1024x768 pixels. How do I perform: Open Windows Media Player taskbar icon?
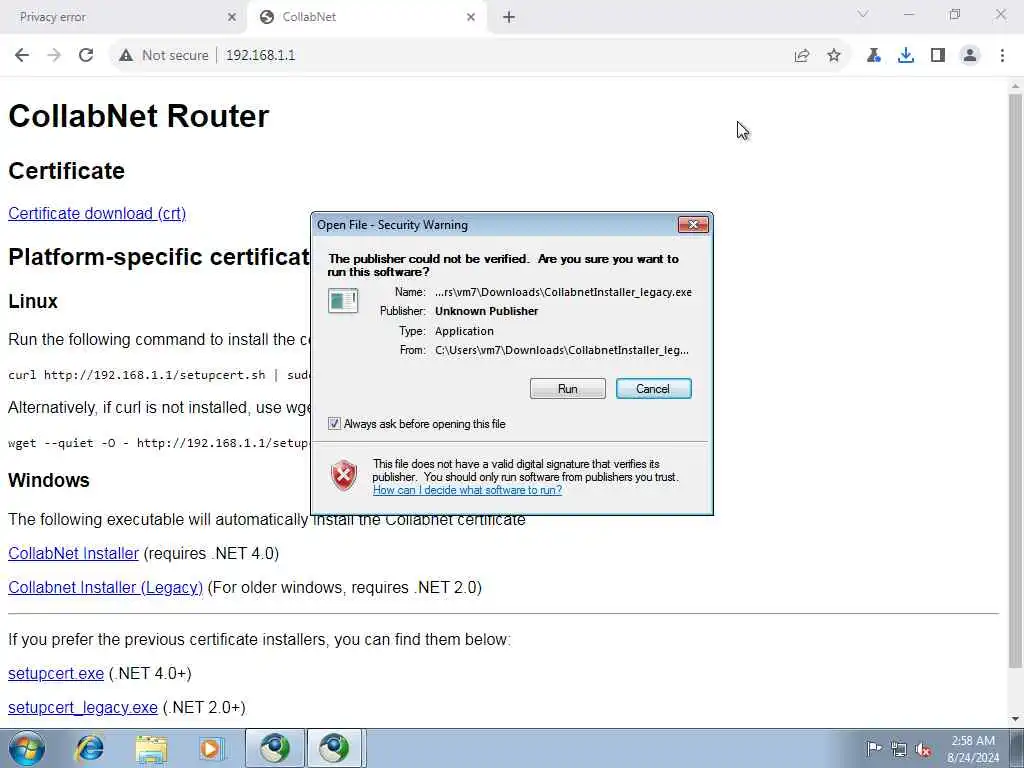211,748
